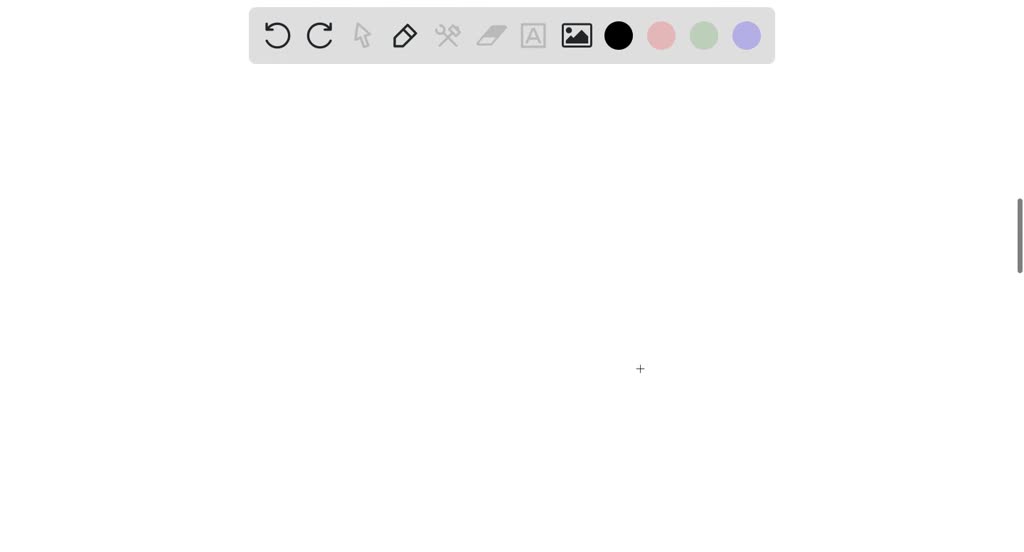
Task: Select the text box tool
Action: point(534,35)
